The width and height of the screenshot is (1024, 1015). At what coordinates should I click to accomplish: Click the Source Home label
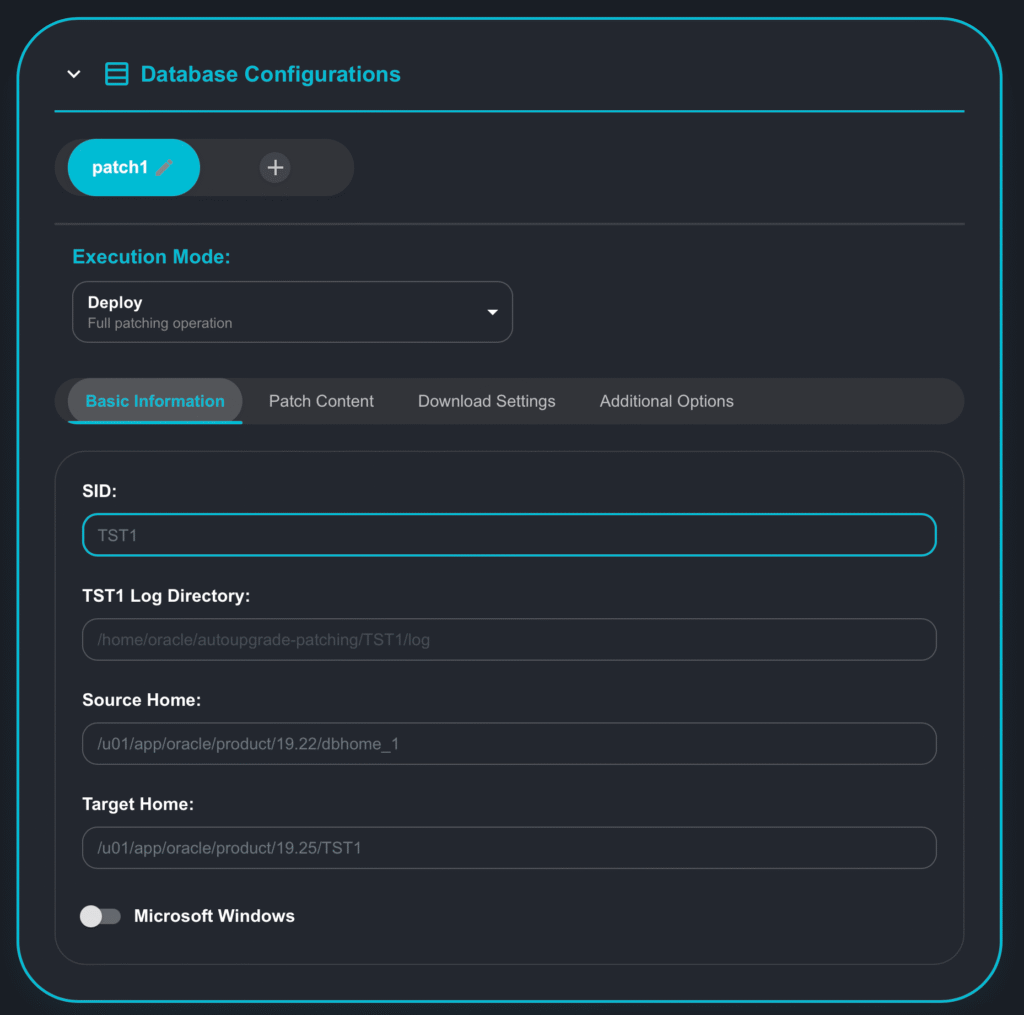[x=141, y=700]
